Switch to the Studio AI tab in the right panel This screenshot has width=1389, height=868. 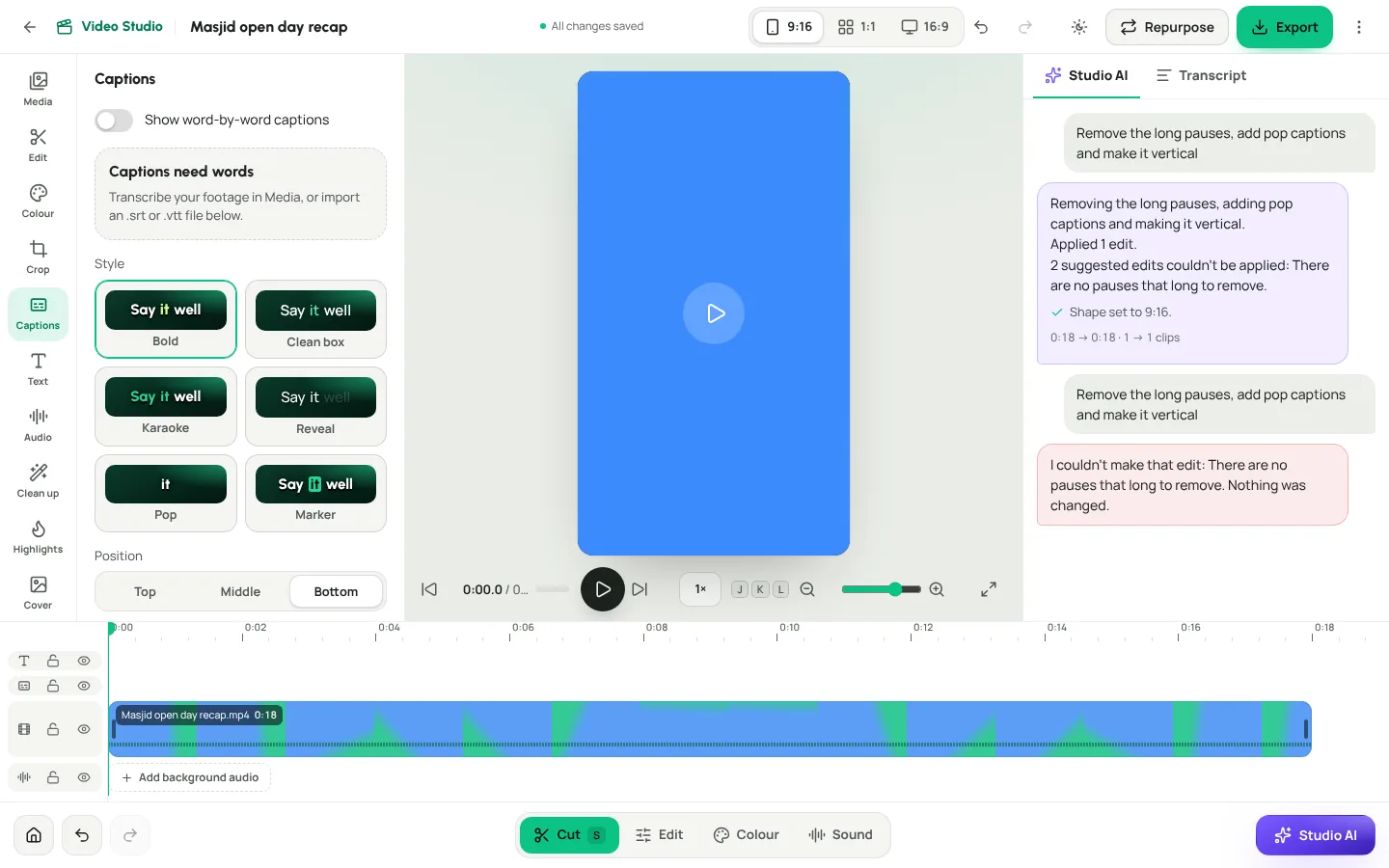(1086, 75)
